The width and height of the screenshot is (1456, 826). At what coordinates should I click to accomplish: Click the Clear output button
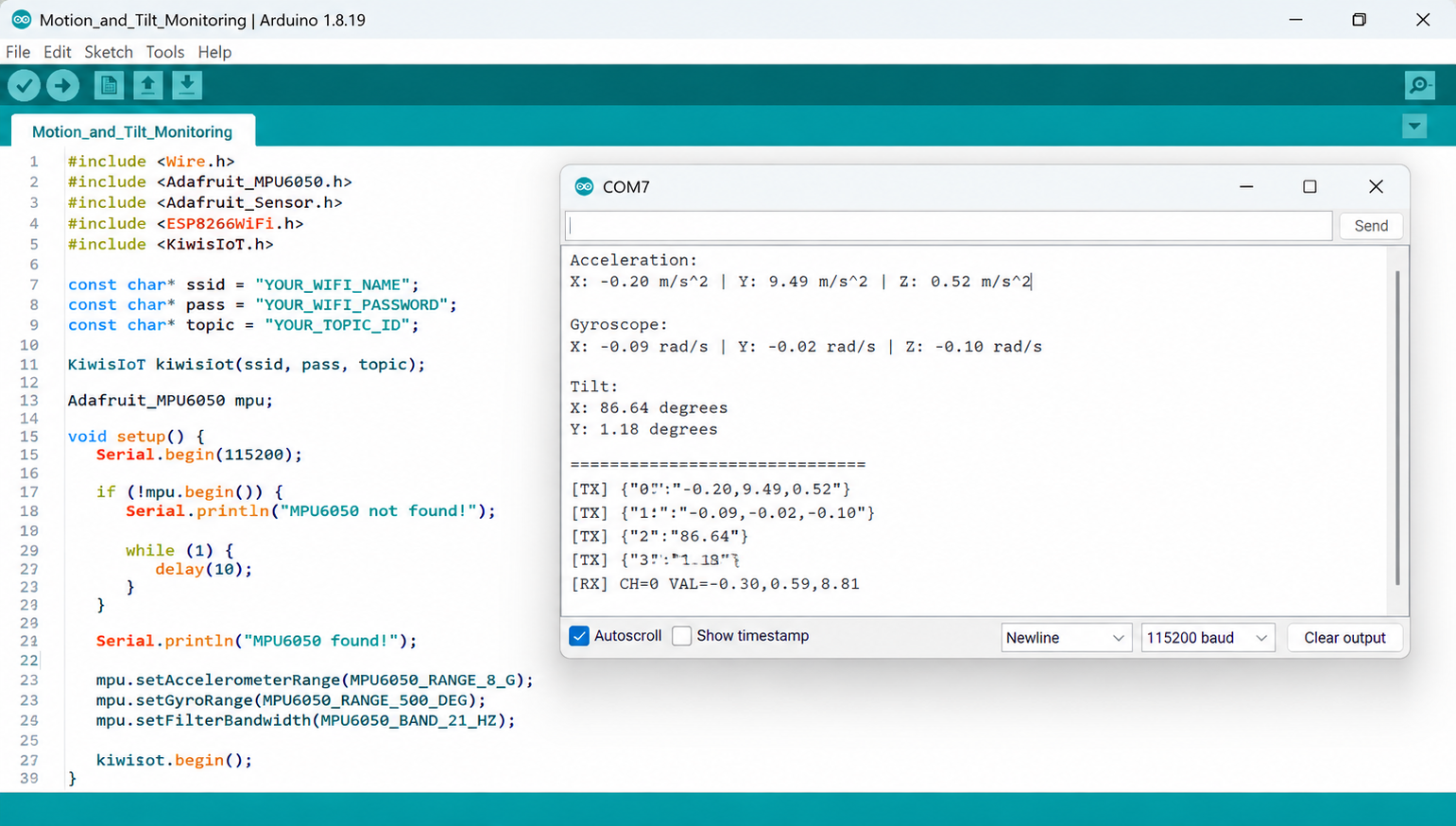(1345, 638)
